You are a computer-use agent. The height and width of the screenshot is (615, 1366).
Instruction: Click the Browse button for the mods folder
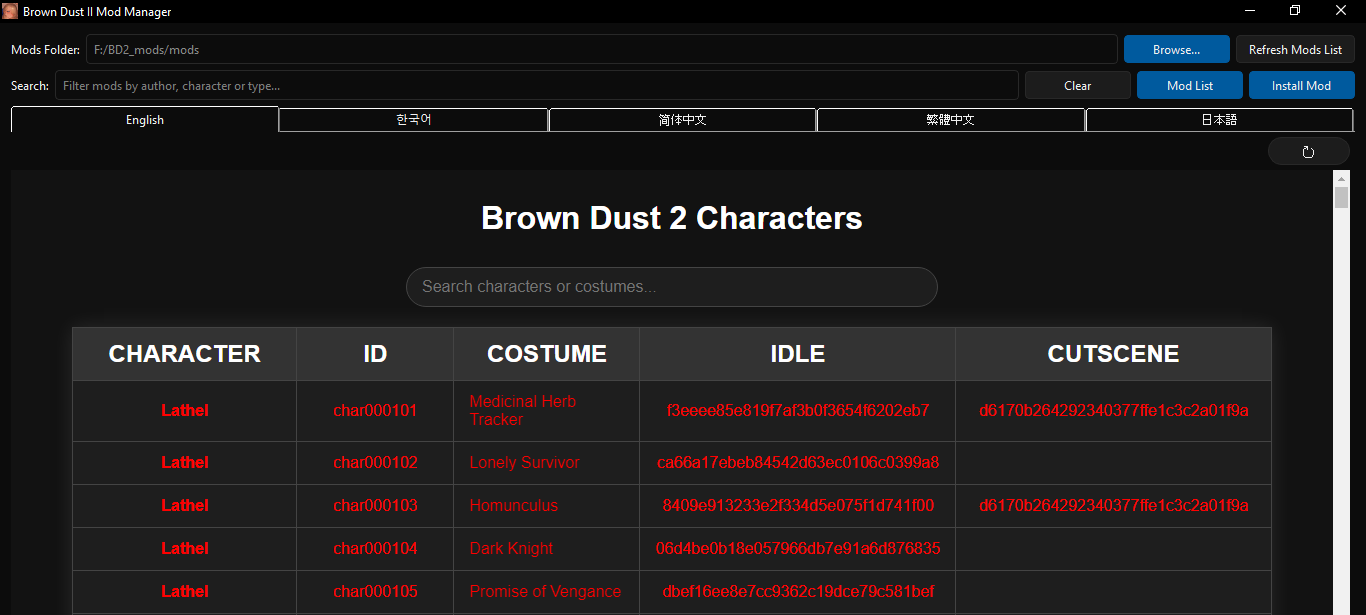[1176, 48]
